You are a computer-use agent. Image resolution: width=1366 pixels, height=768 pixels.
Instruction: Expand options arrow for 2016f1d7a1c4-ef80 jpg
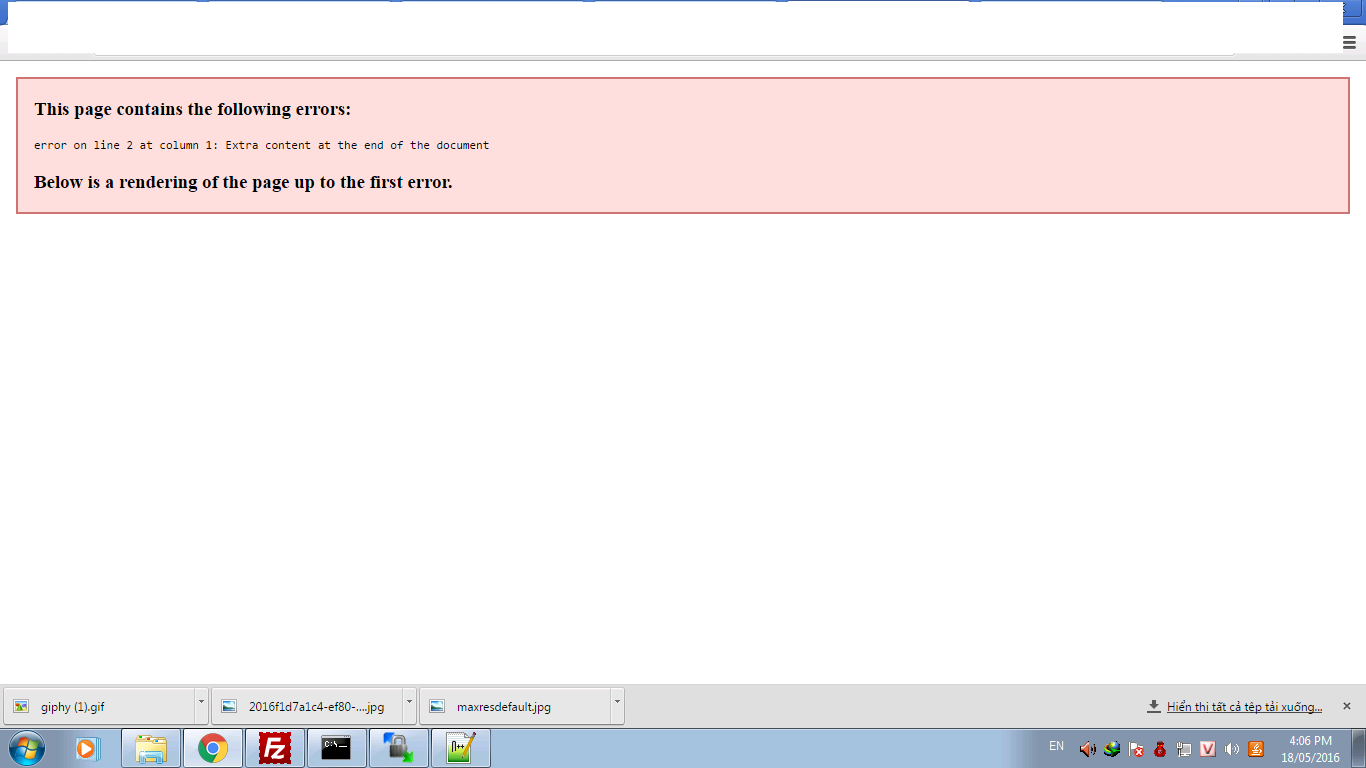[409, 705]
